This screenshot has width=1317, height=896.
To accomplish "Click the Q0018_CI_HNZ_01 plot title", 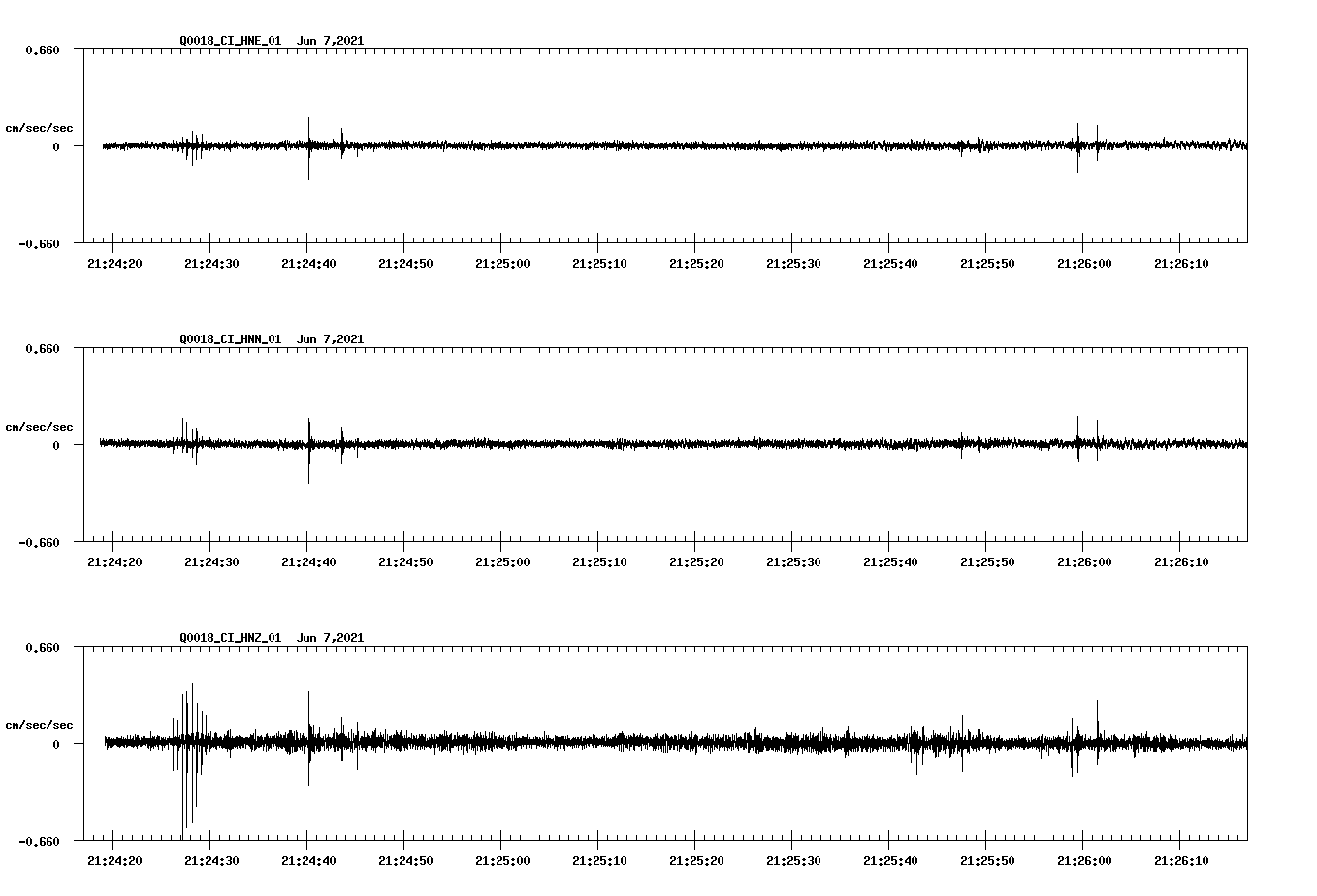I will pyautogui.click(x=231, y=638).
